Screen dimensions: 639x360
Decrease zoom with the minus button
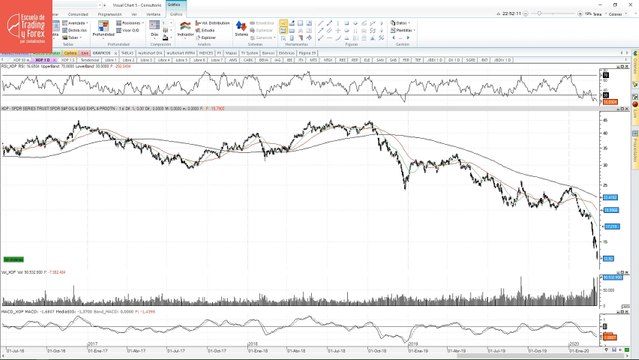pos(526,13)
